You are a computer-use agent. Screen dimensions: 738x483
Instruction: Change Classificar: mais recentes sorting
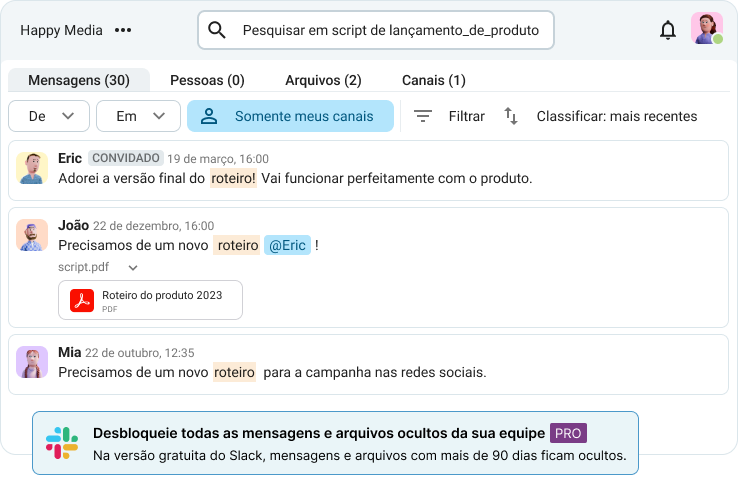point(617,116)
